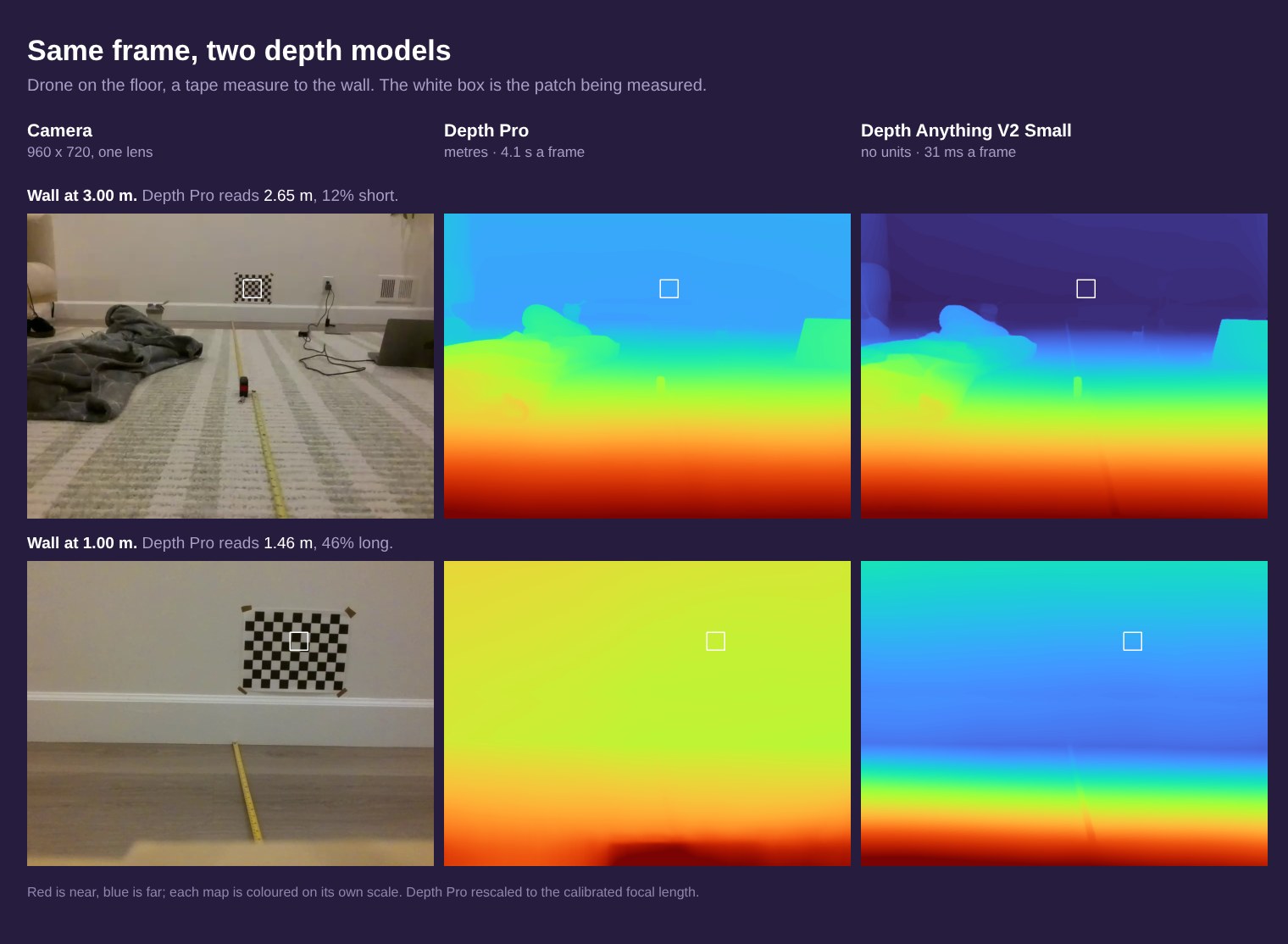Open the camera photo for the 1.00 m wall
Screen dimensions: 1288x944
coord(230,714)
